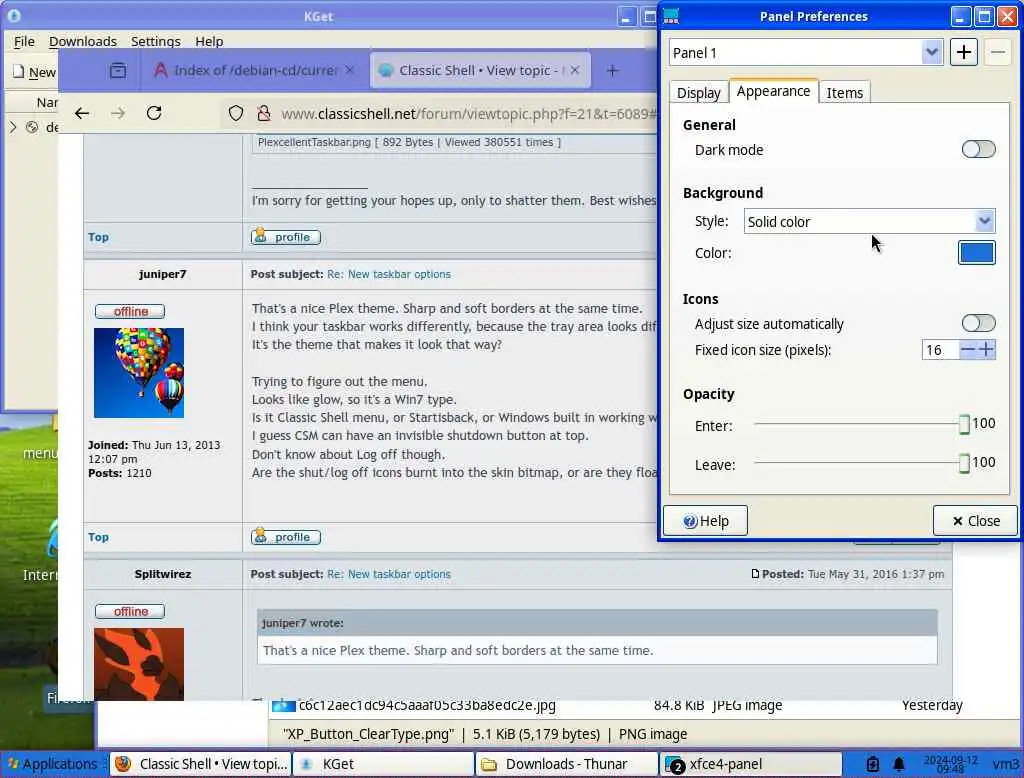Switch to the Display tab

[x=698, y=93]
